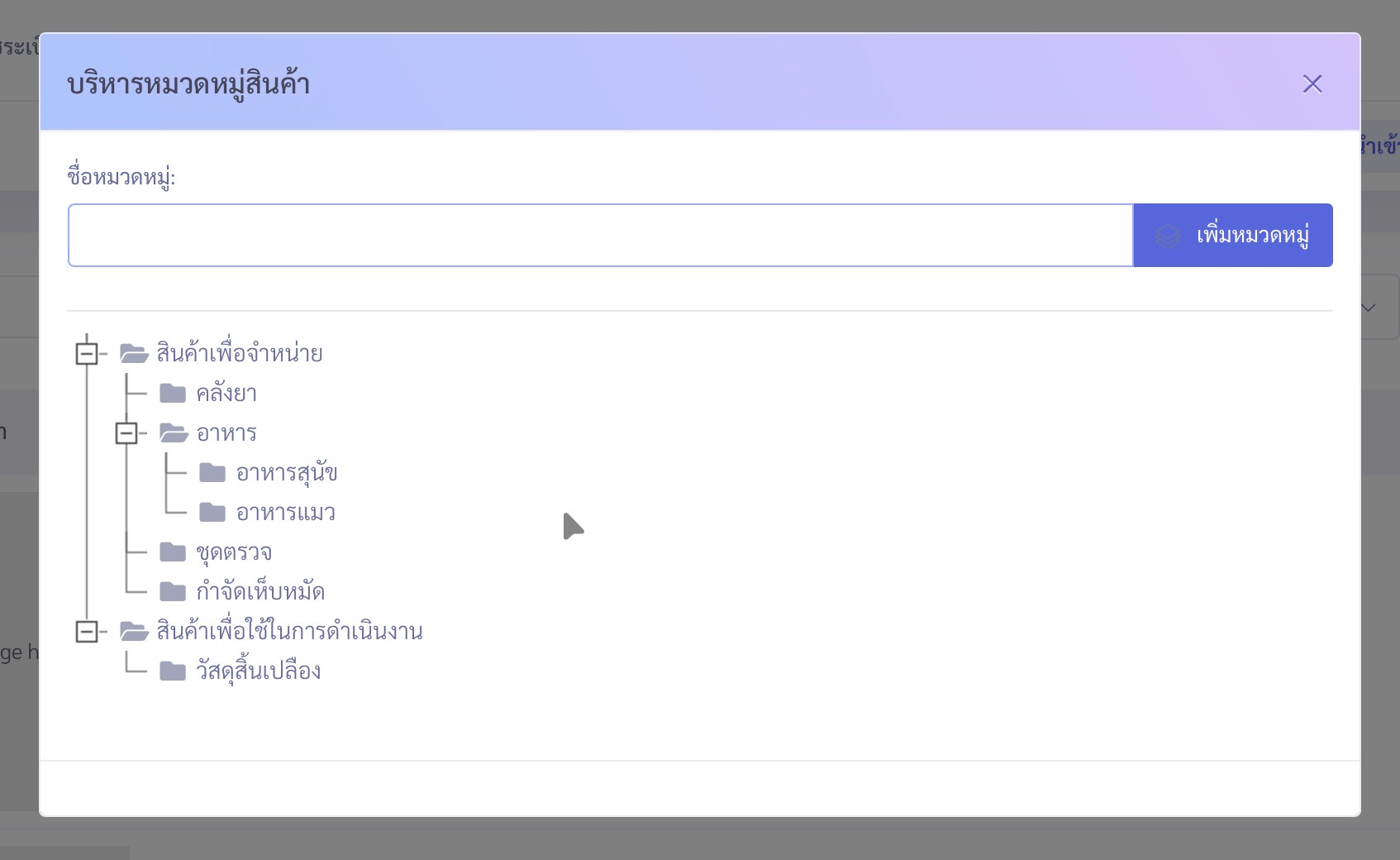This screenshot has width=1400, height=860.
Task: Click folder icon beside อาหารแมว
Action: pos(212,512)
